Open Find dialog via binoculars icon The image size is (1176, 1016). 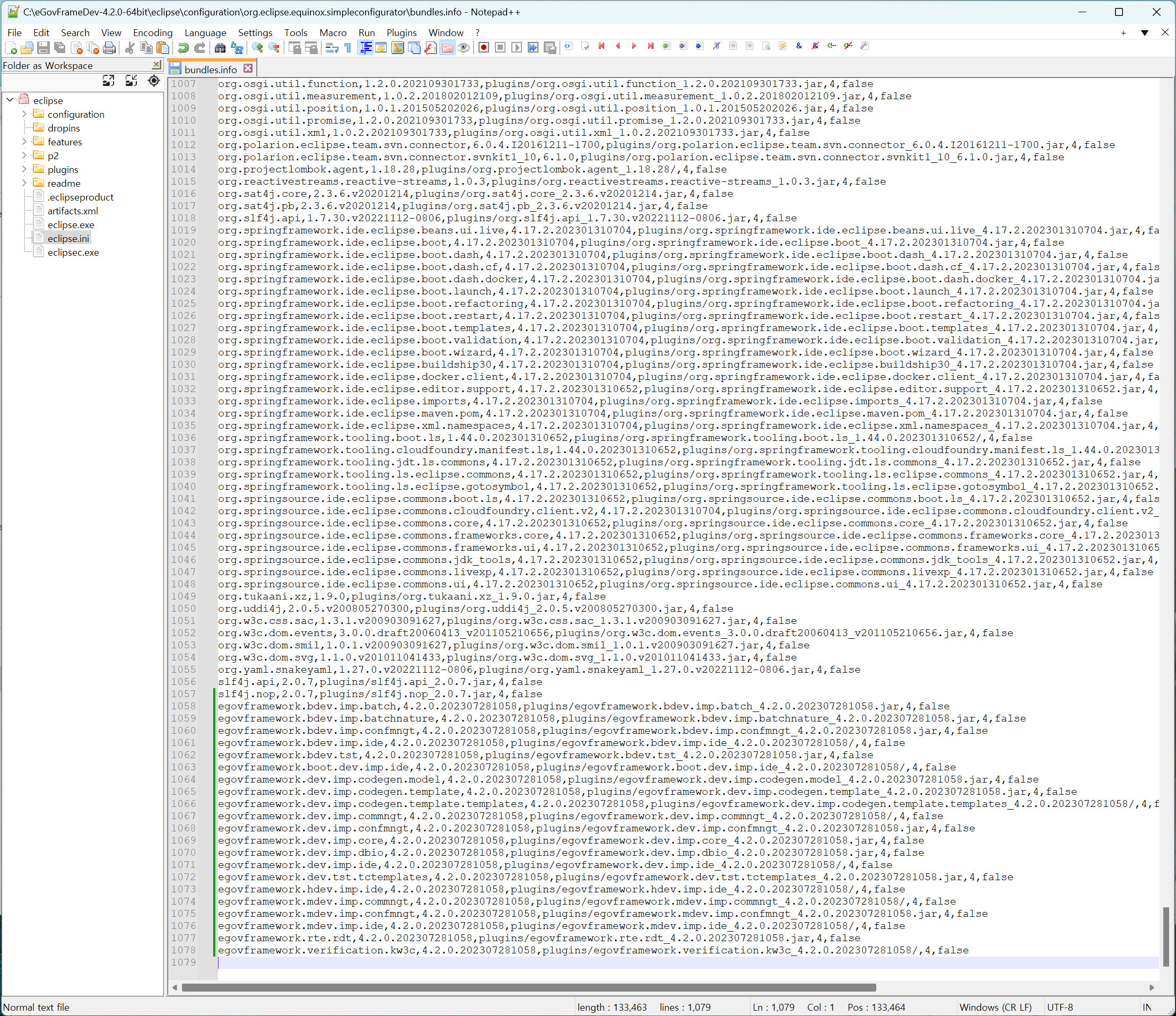click(220, 48)
